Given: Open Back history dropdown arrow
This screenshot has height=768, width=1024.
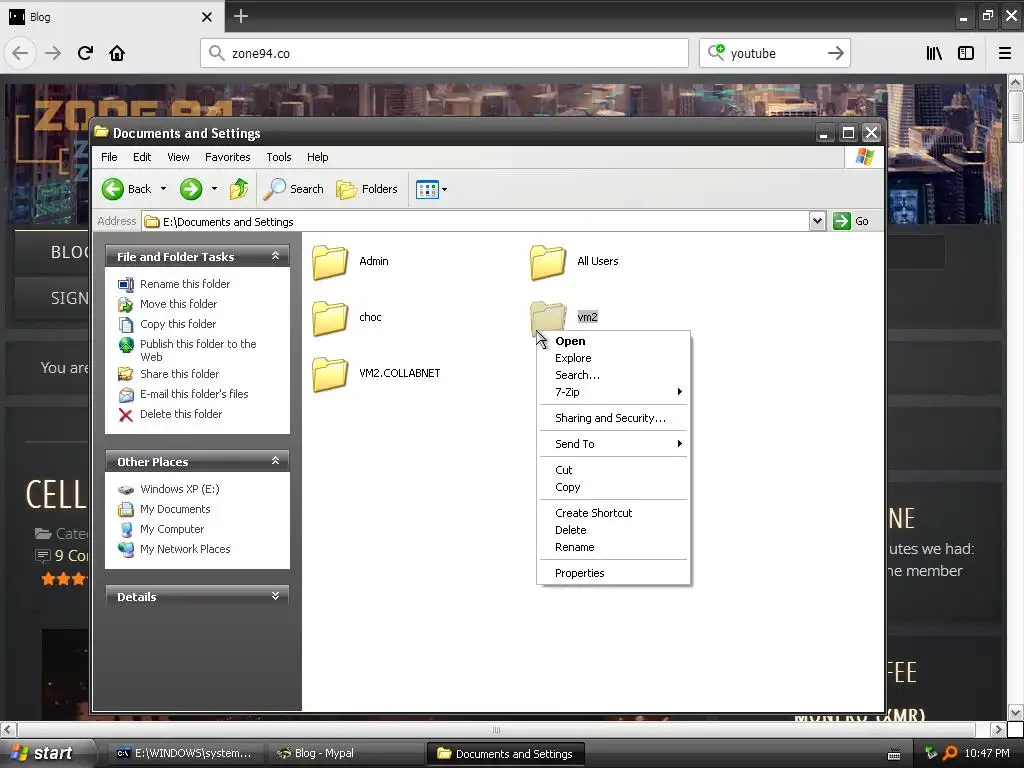Looking at the screenshot, I should click(163, 189).
